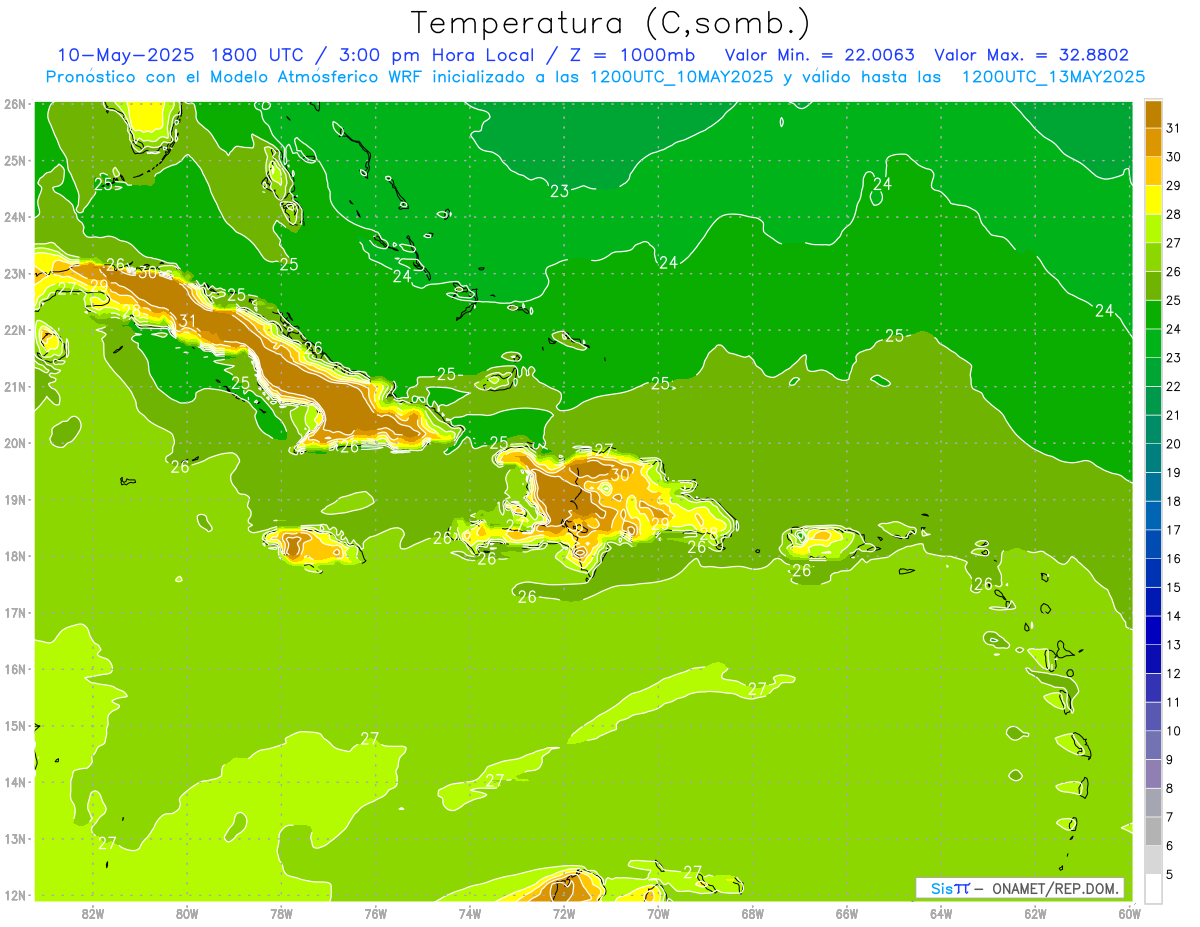Click the "13N" latitude axis label

pos(14,839)
